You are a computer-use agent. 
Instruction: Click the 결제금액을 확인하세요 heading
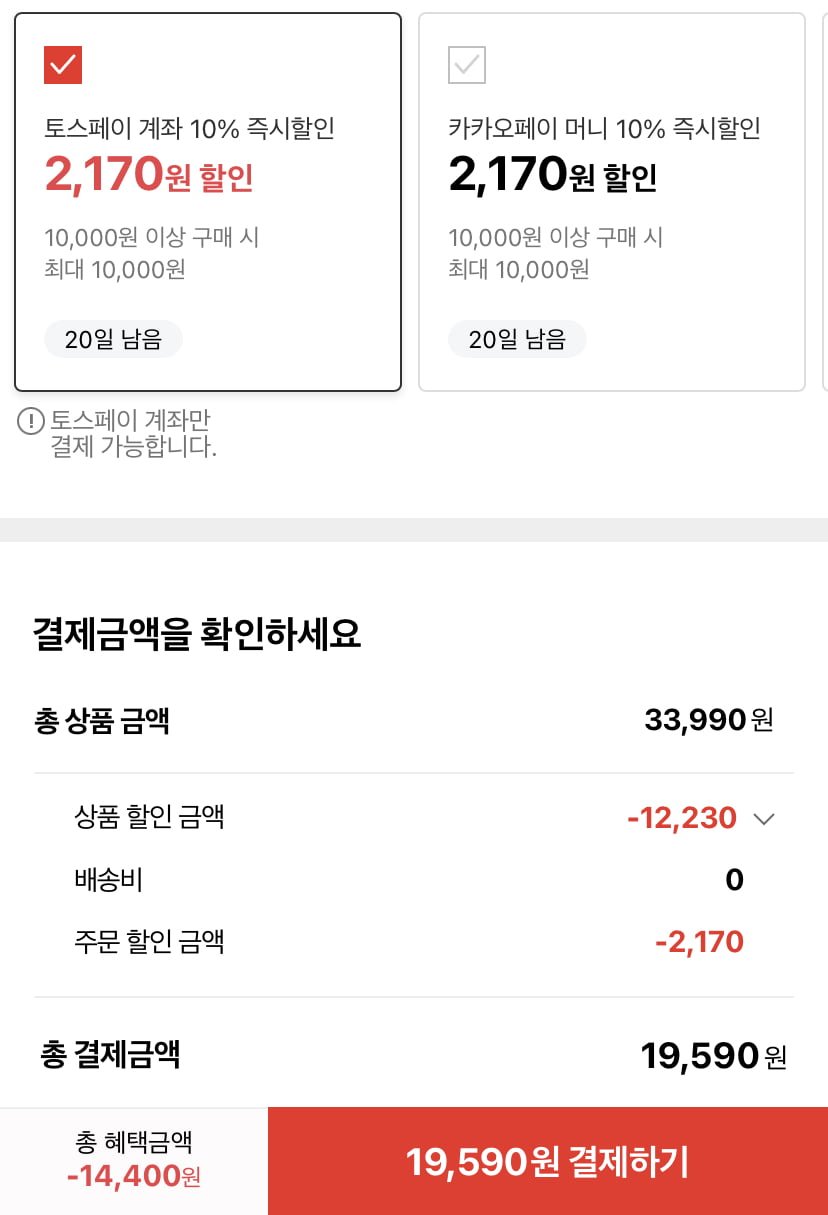point(197,634)
